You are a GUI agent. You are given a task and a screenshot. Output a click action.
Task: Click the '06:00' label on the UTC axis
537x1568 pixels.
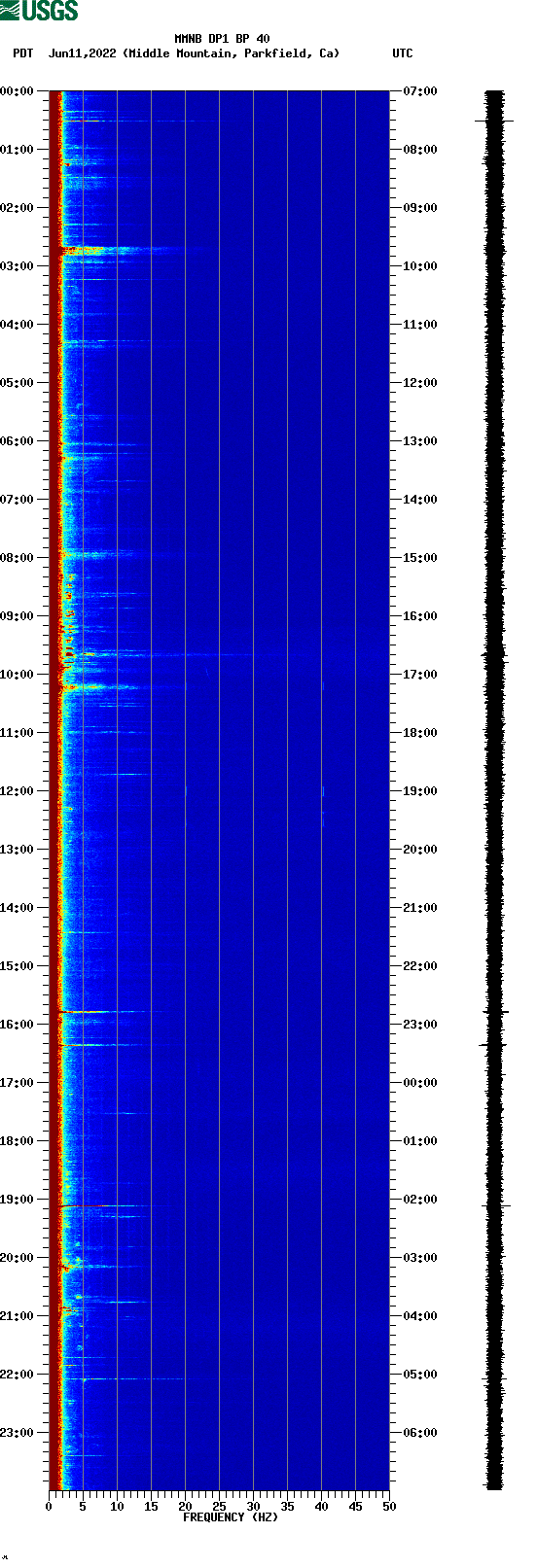[x=420, y=1433]
